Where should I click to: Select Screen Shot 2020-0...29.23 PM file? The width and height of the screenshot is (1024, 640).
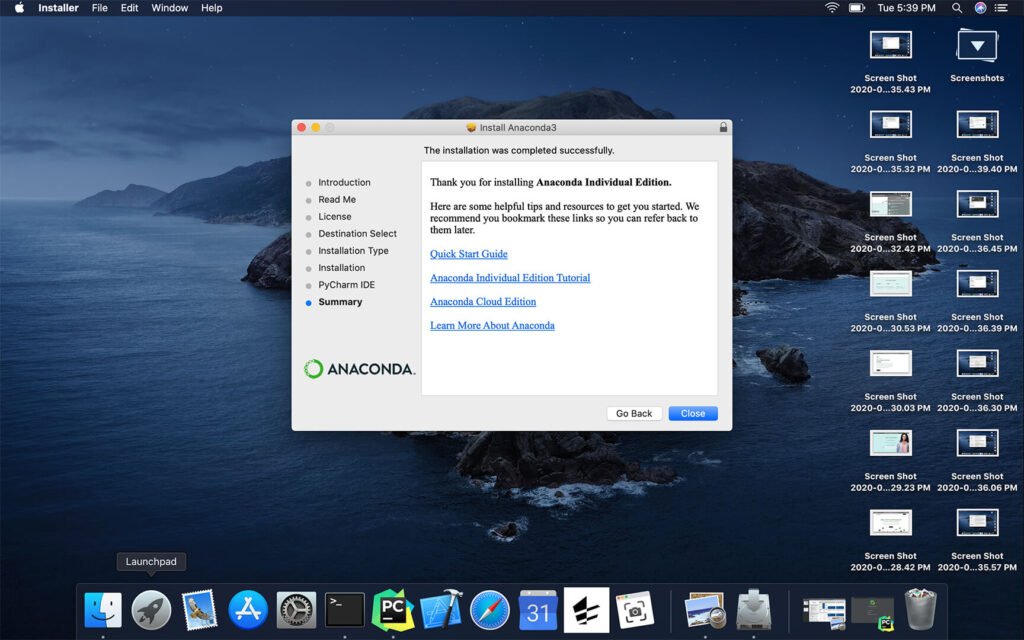coord(890,443)
